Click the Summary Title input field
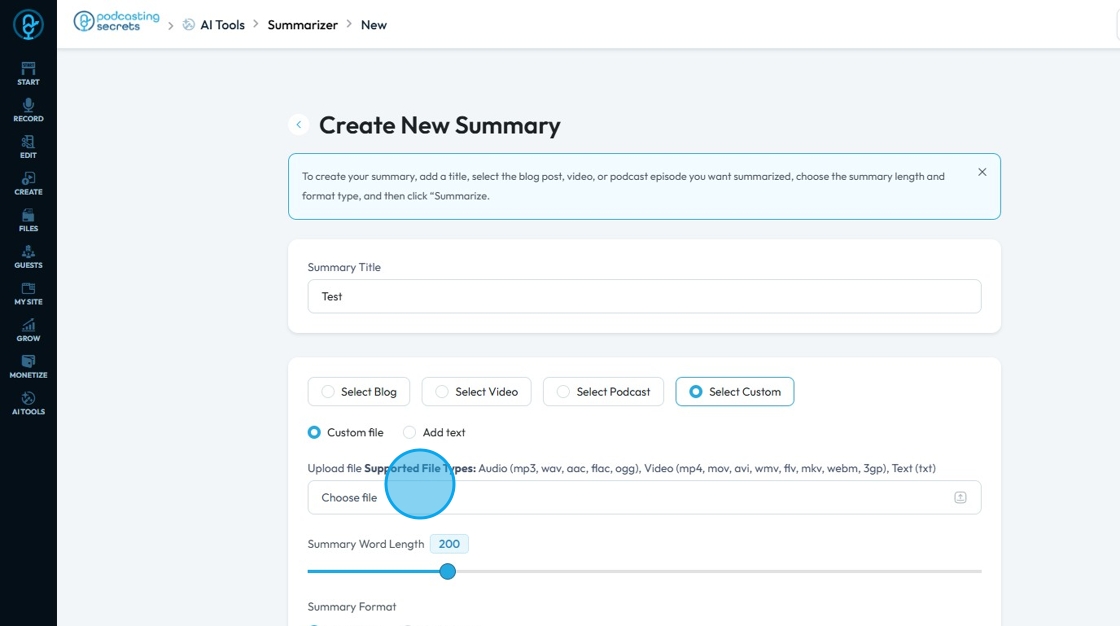 click(644, 296)
